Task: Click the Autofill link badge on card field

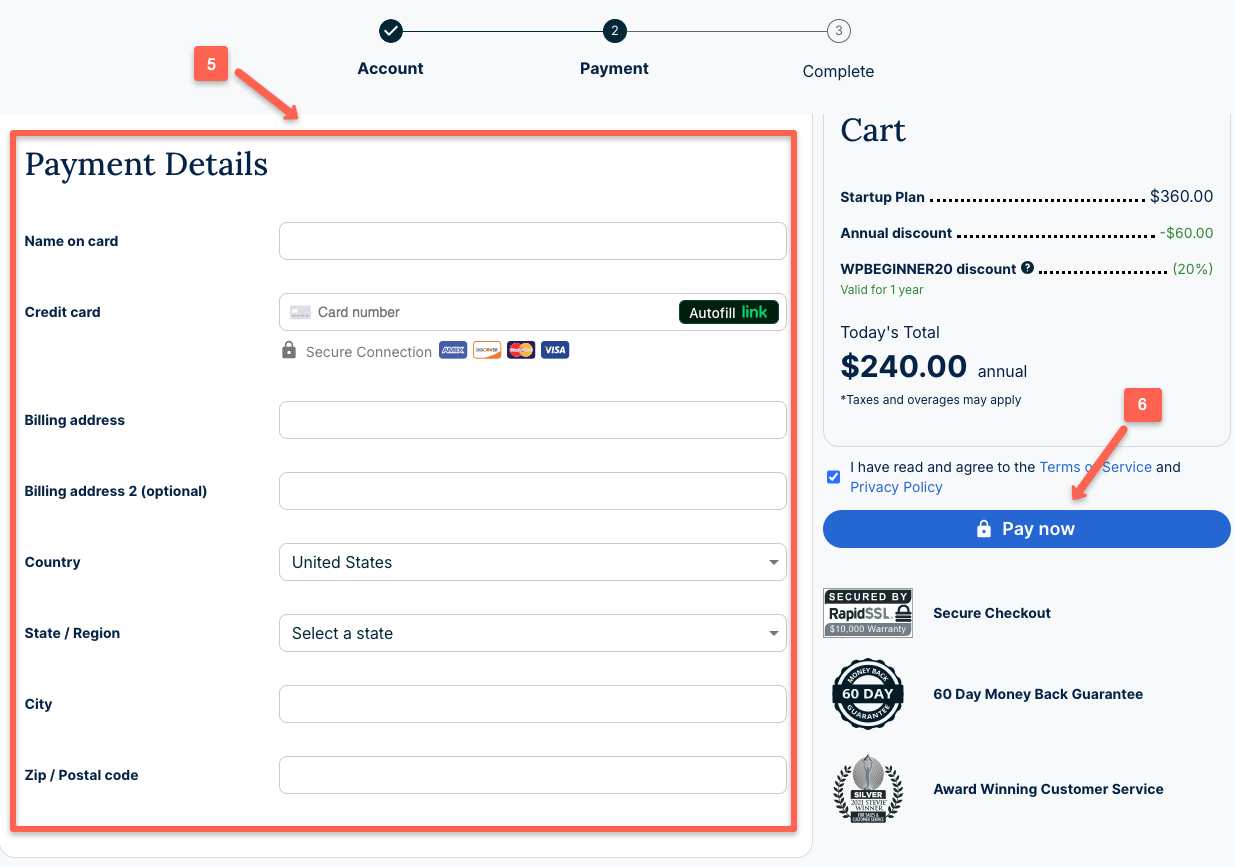Action: (729, 311)
